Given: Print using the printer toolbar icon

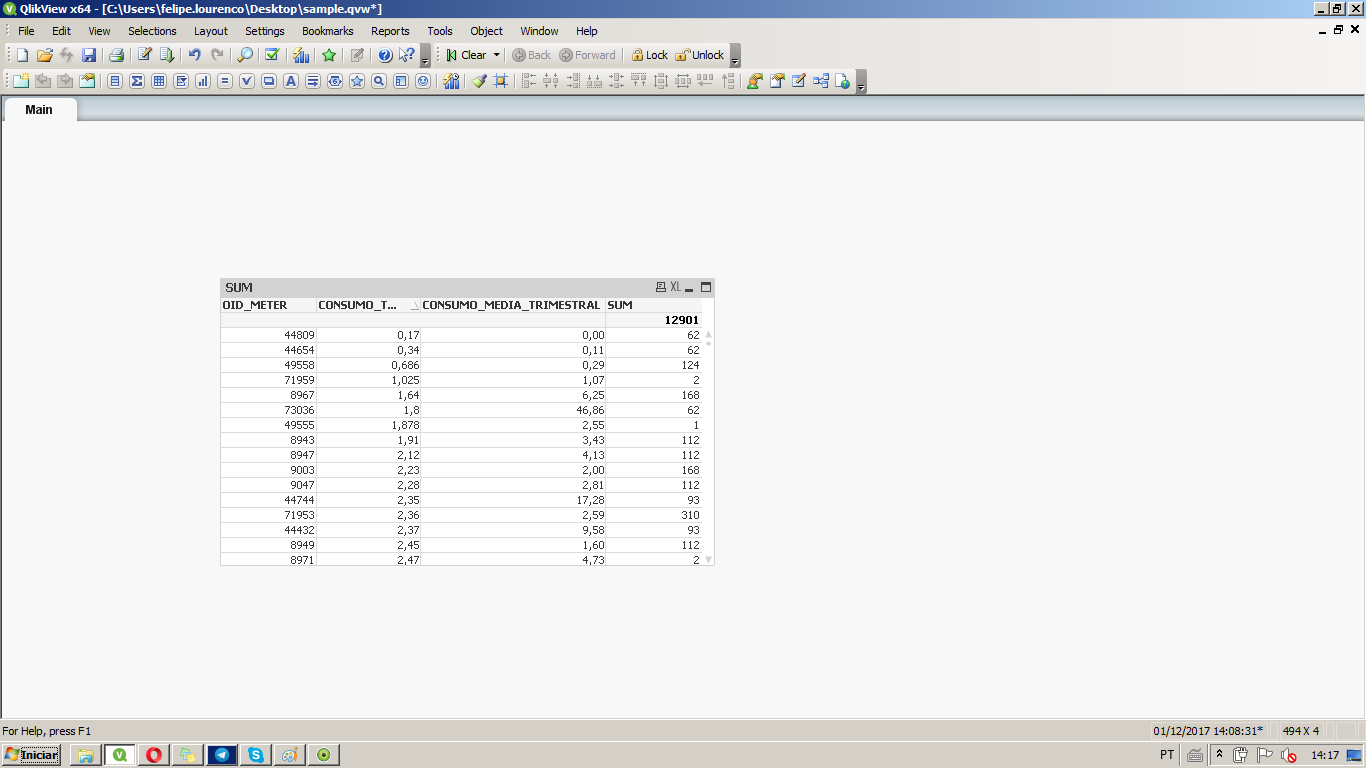Looking at the screenshot, I should click(x=116, y=55).
